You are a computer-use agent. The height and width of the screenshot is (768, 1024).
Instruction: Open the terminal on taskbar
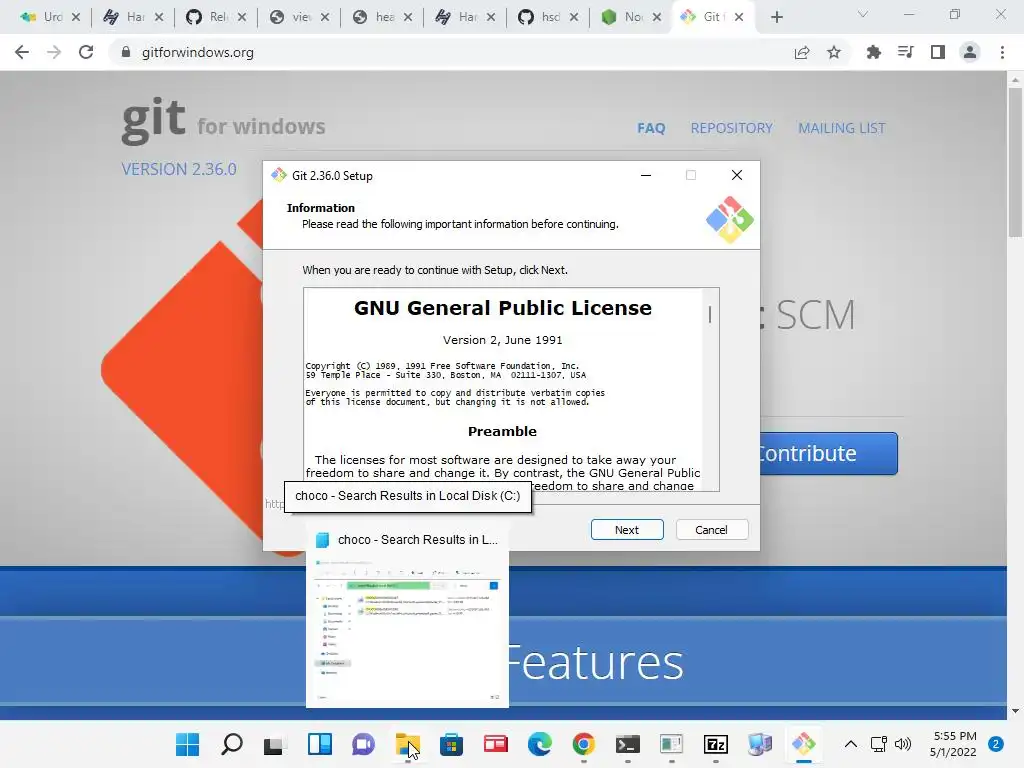tap(628, 744)
